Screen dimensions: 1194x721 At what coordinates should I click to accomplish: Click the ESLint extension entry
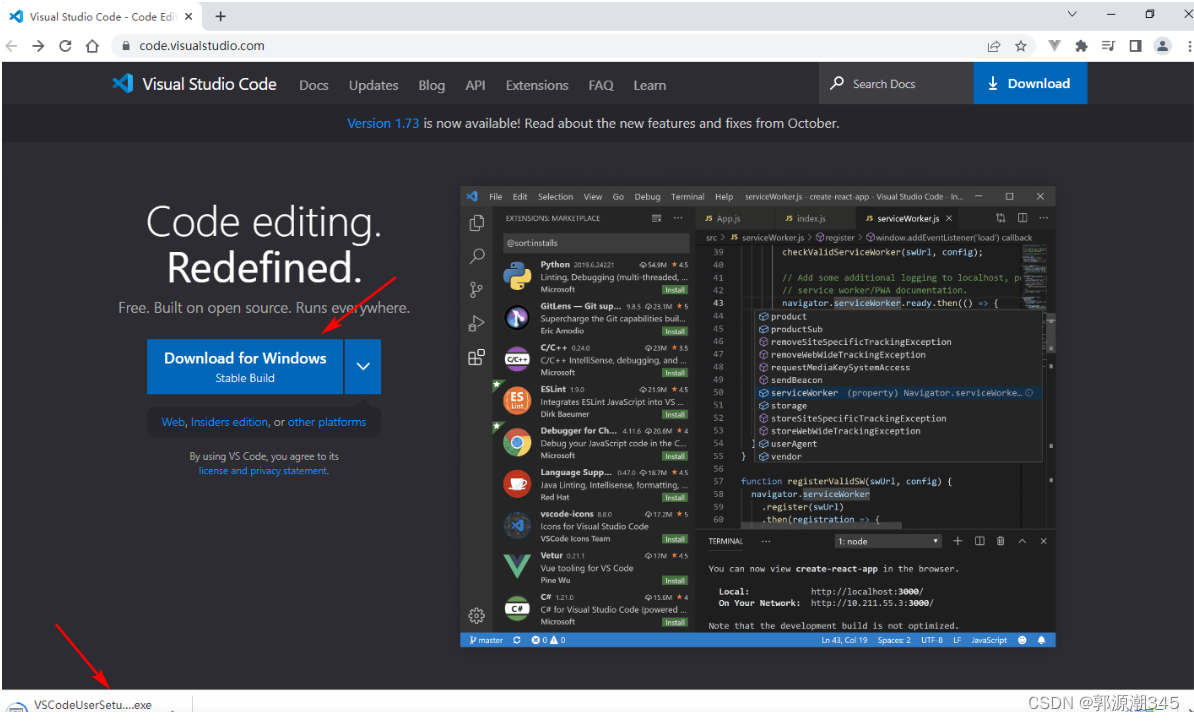(x=594, y=401)
